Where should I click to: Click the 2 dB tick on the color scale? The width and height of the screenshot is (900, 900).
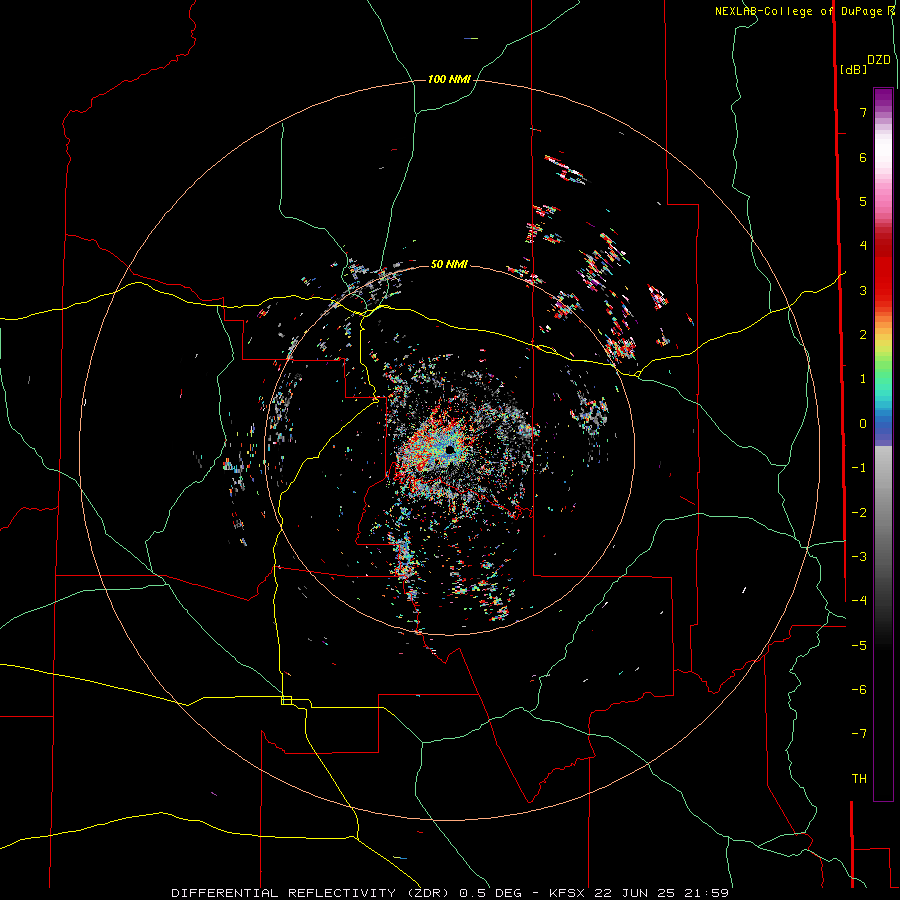pyautogui.click(x=863, y=335)
